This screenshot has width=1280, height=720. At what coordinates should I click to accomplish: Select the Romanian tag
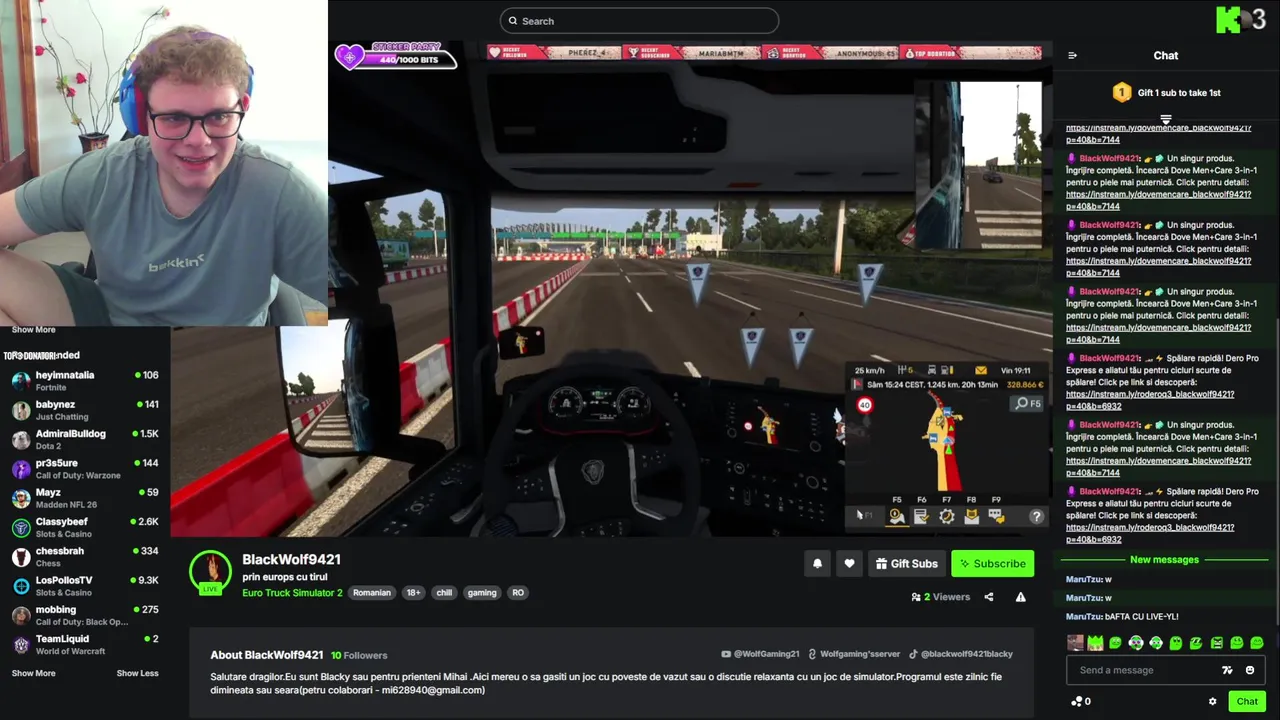[x=372, y=593]
